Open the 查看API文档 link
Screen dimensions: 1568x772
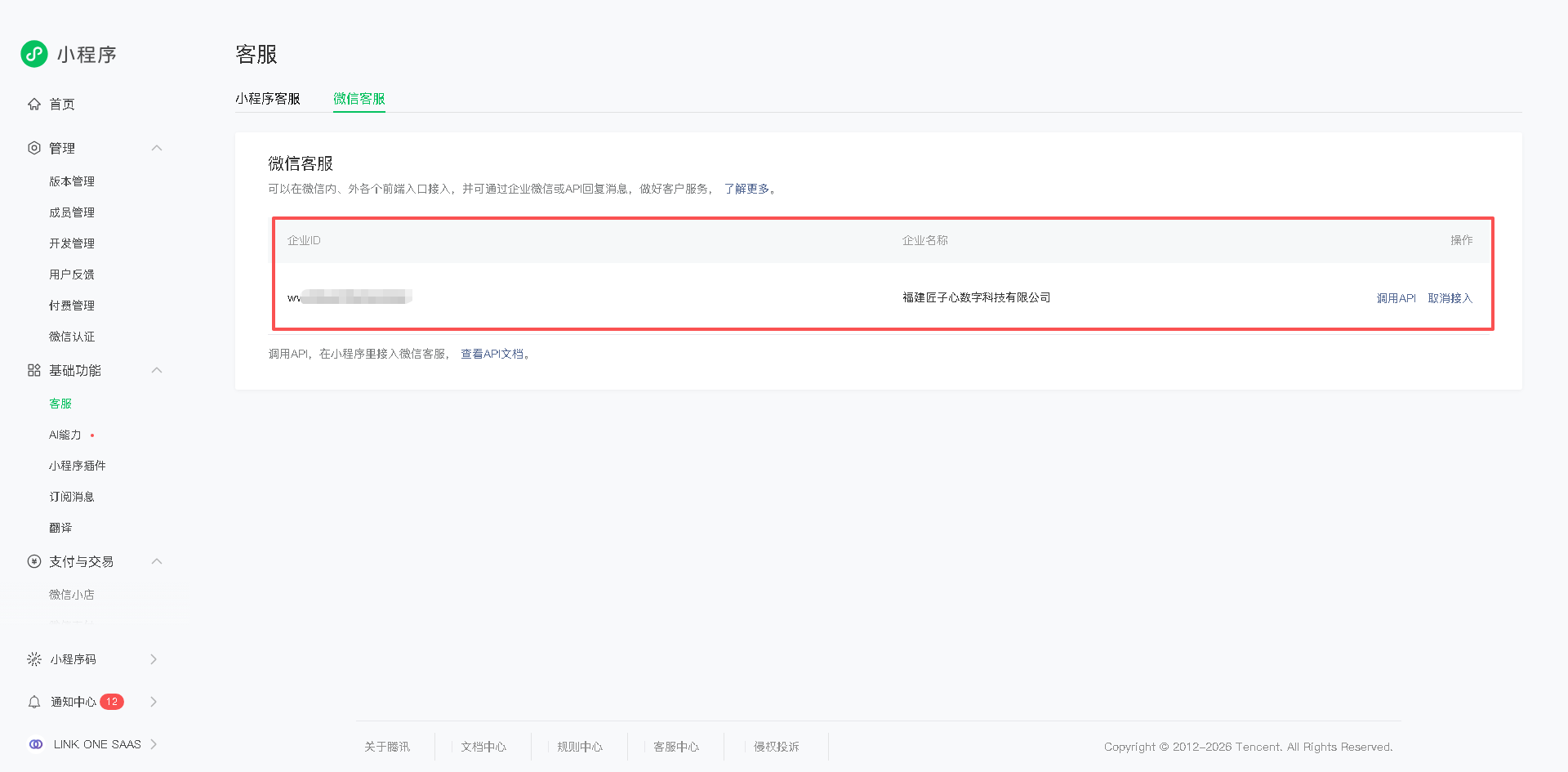[x=492, y=354]
